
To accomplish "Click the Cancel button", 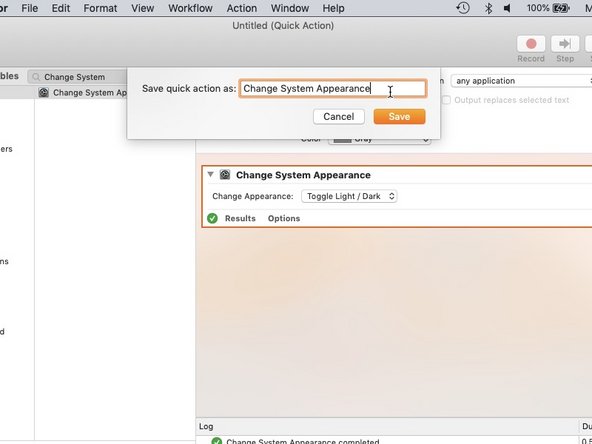I will 339,117.
